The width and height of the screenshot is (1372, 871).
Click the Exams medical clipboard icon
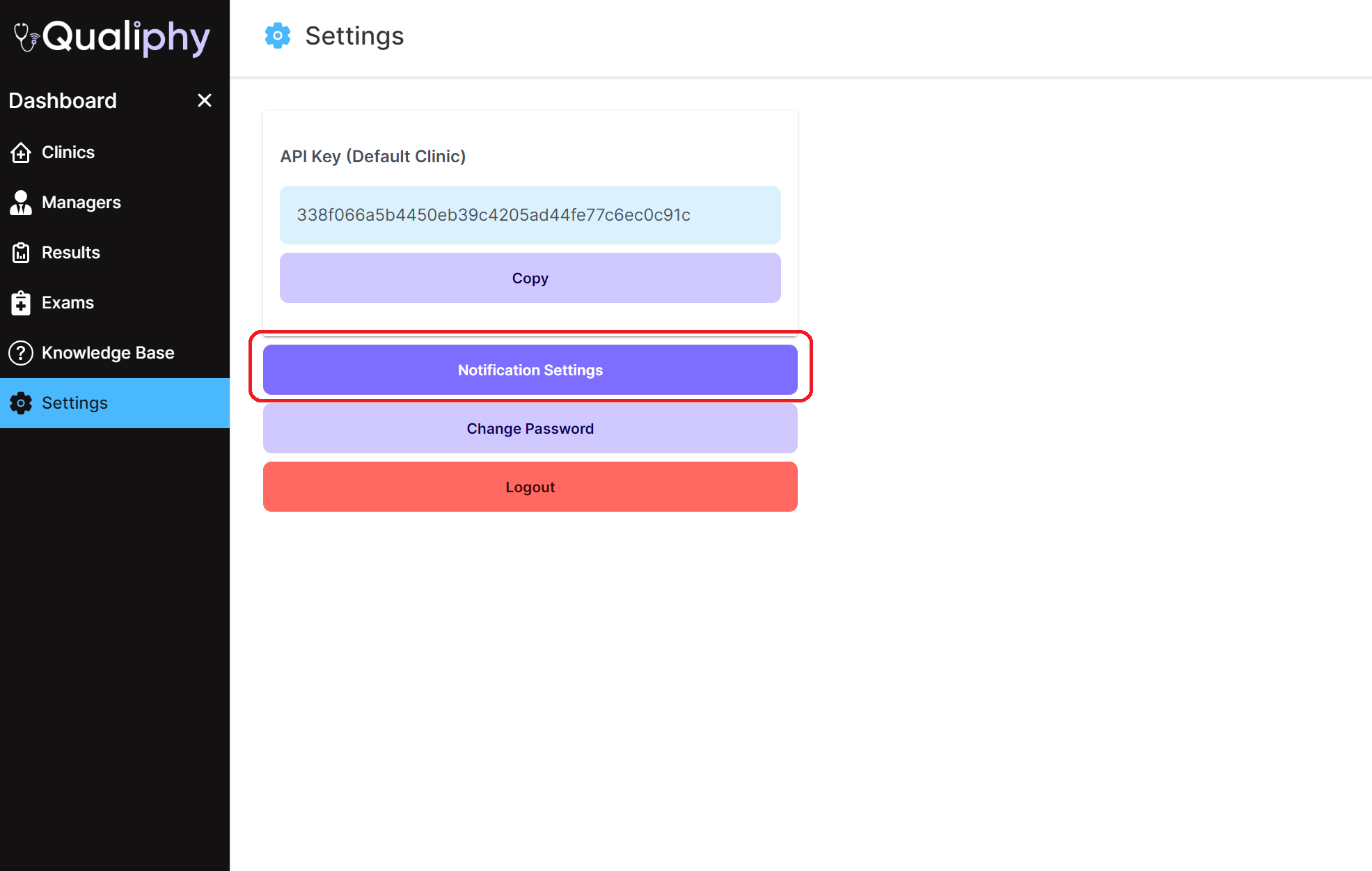pyautogui.click(x=21, y=303)
